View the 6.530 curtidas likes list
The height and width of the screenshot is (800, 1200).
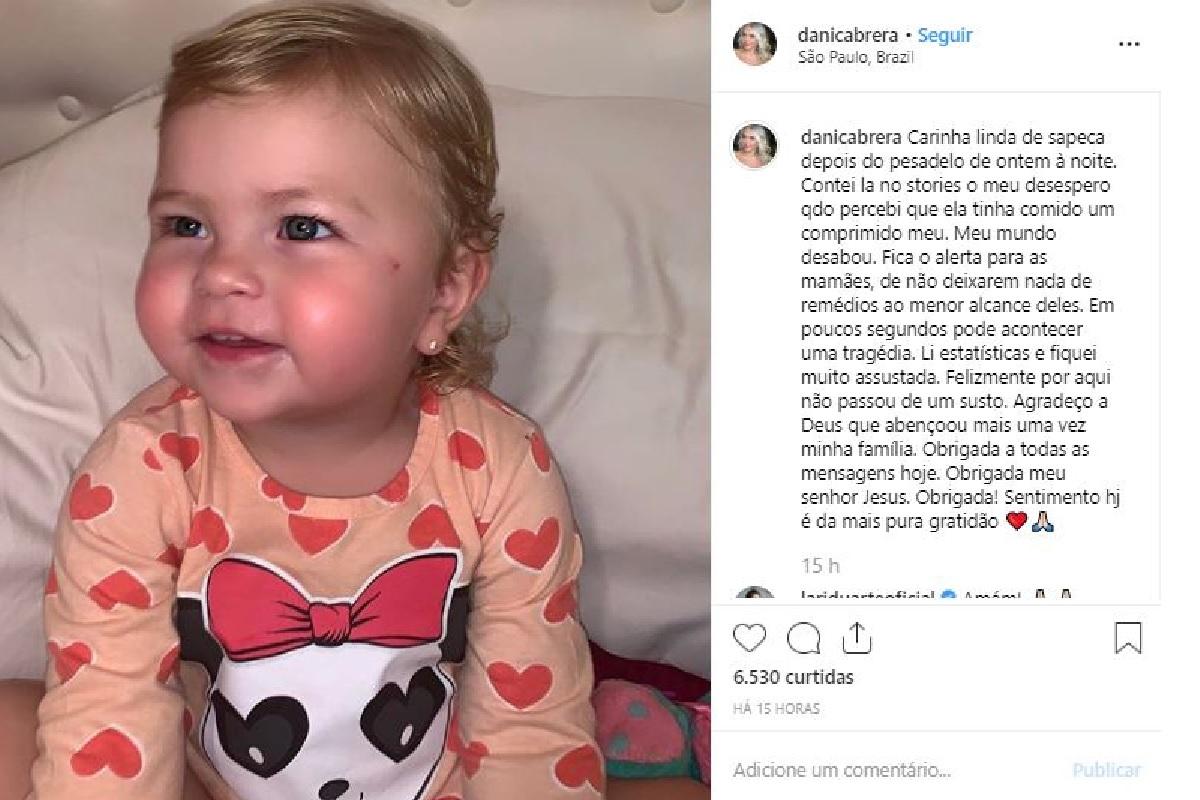pyautogui.click(x=794, y=677)
